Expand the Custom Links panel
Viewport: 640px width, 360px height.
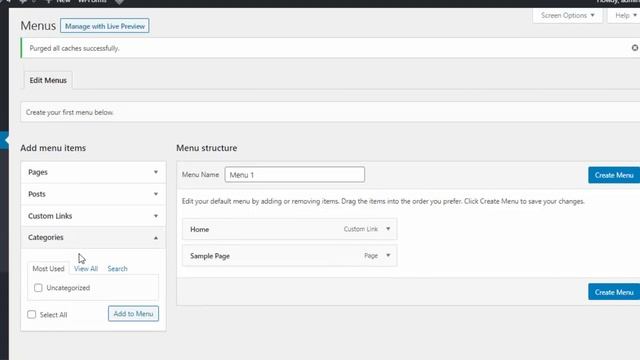93,216
